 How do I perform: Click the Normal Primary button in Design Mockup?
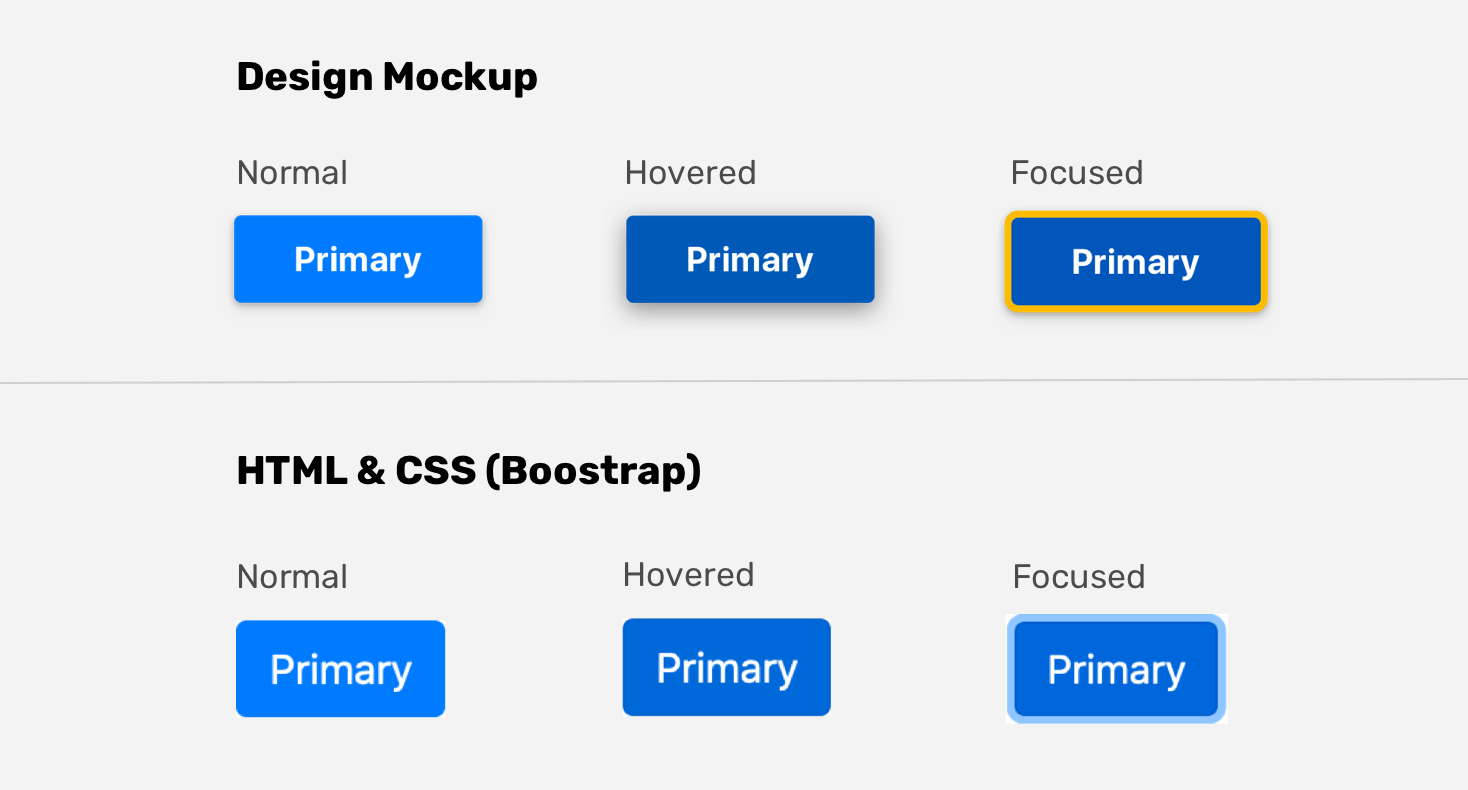coord(358,259)
